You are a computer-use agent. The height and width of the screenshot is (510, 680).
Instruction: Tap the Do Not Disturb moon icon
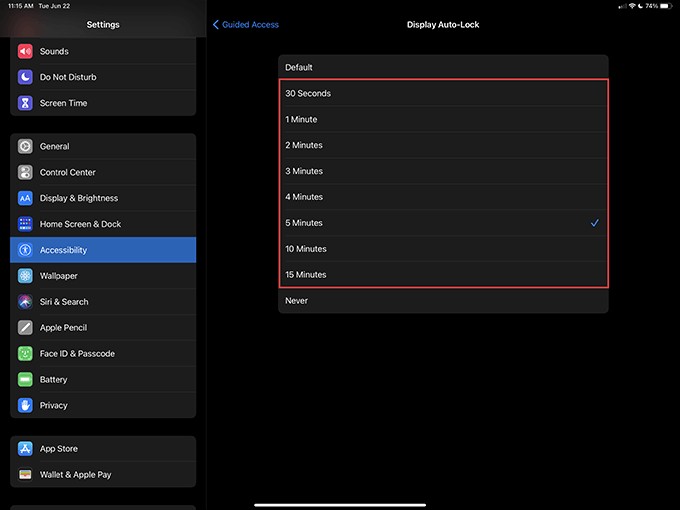coord(25,77)
